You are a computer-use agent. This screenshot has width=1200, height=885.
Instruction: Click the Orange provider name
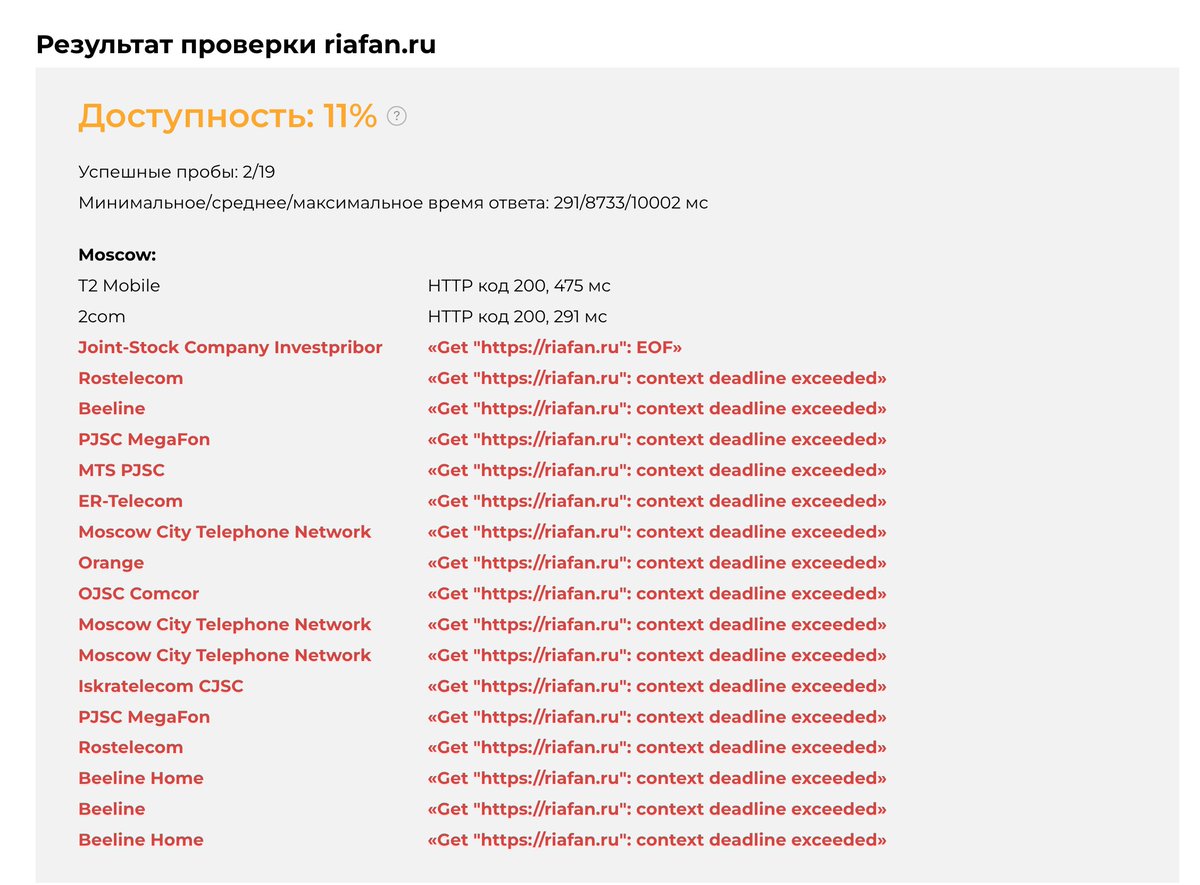pos(111,563)
